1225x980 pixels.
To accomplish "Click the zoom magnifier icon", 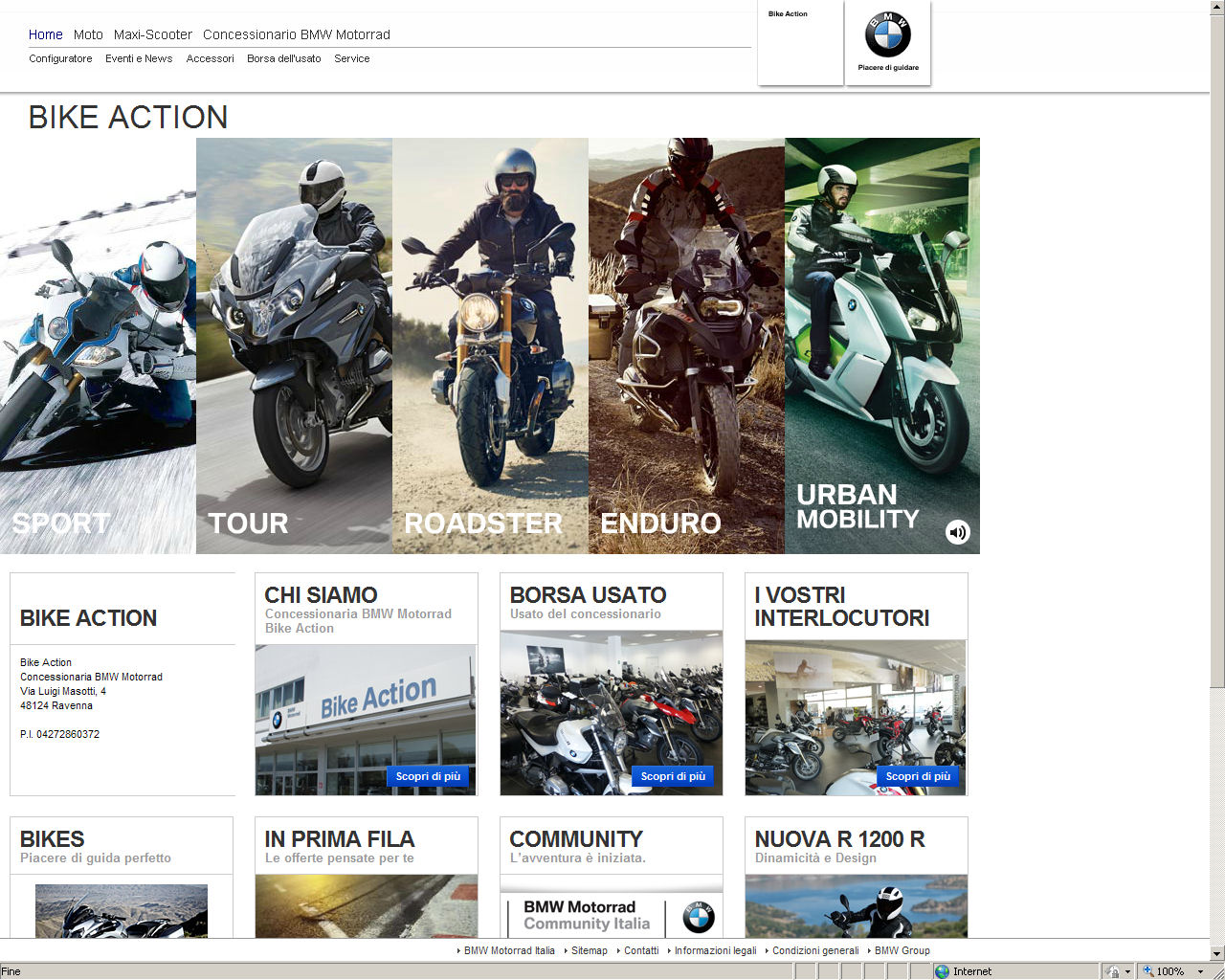I will tap(1148, 971).
